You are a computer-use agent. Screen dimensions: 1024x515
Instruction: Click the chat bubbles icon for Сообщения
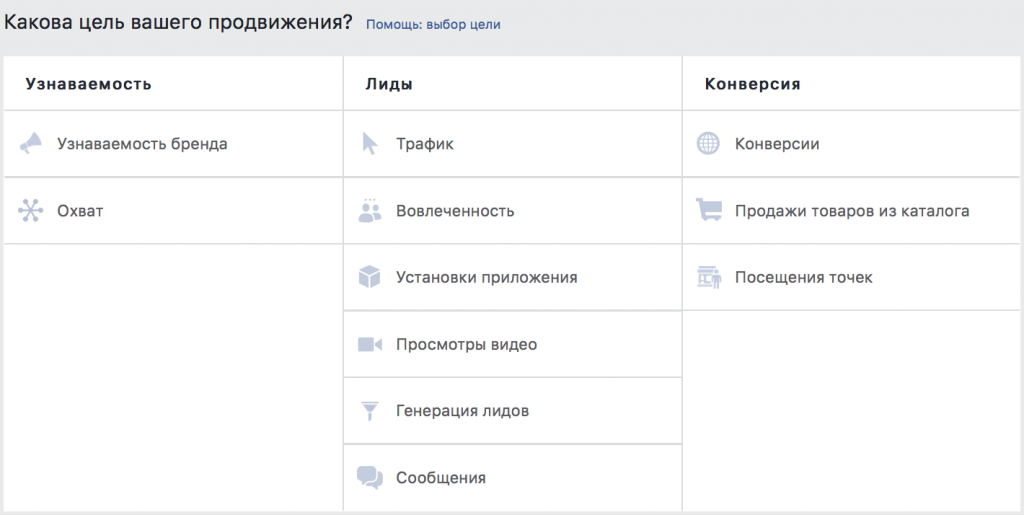point(370,478)
